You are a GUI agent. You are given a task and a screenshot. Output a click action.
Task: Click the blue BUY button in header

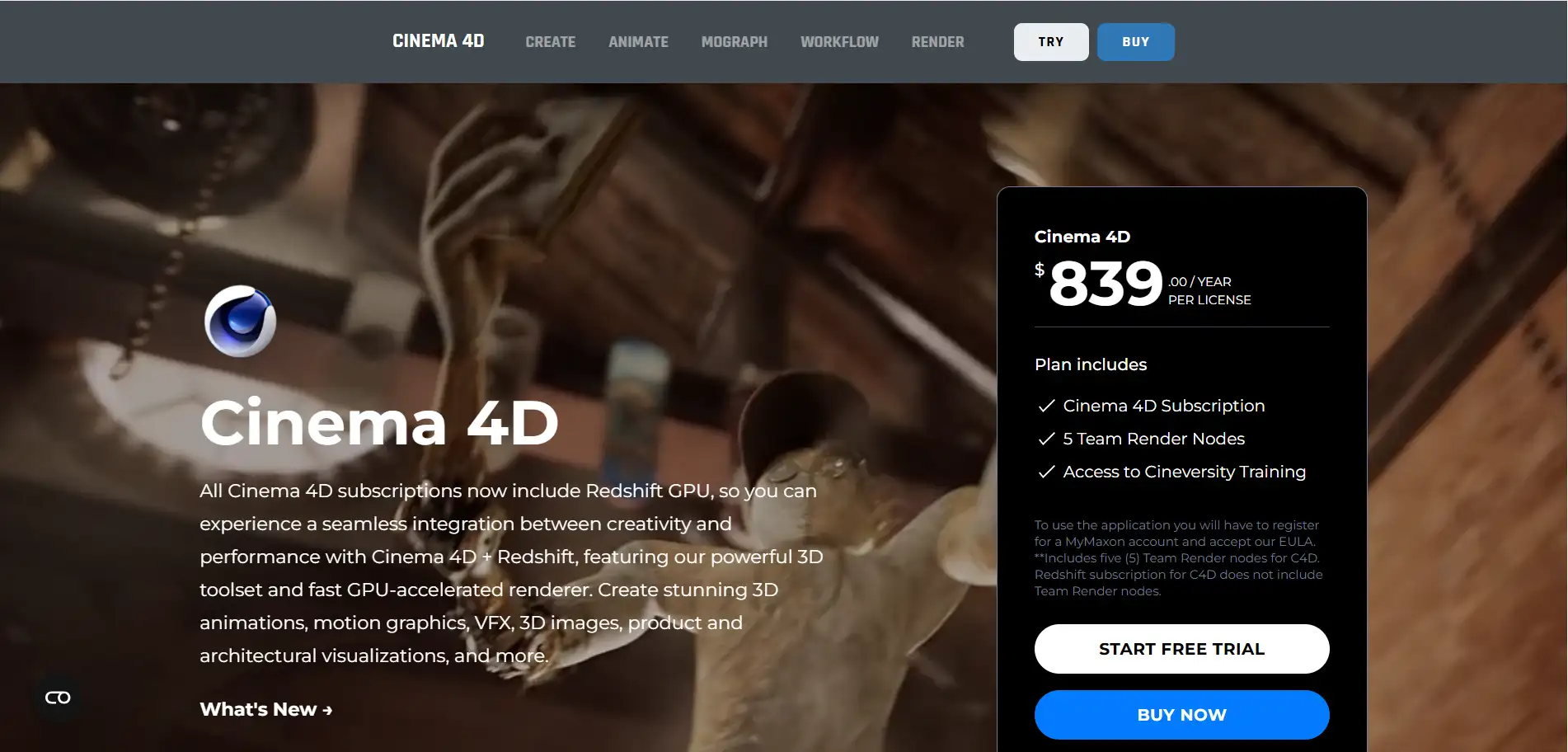click(x=1136, y=42)
